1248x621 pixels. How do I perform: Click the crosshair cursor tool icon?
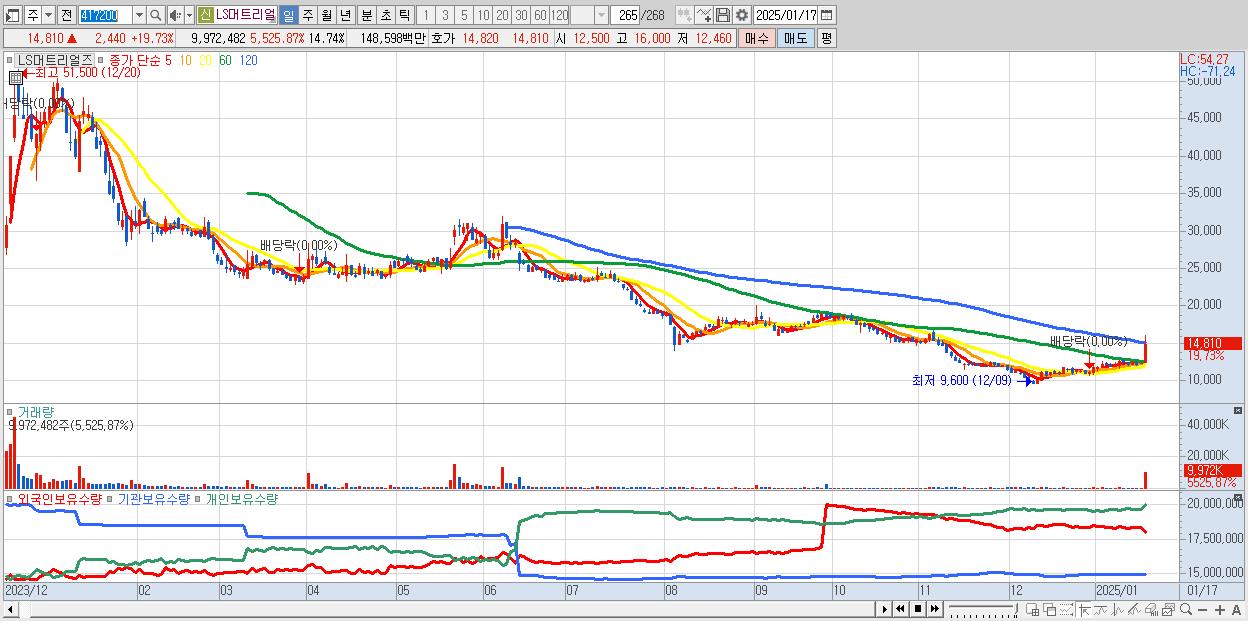[x=1084, y=609]
